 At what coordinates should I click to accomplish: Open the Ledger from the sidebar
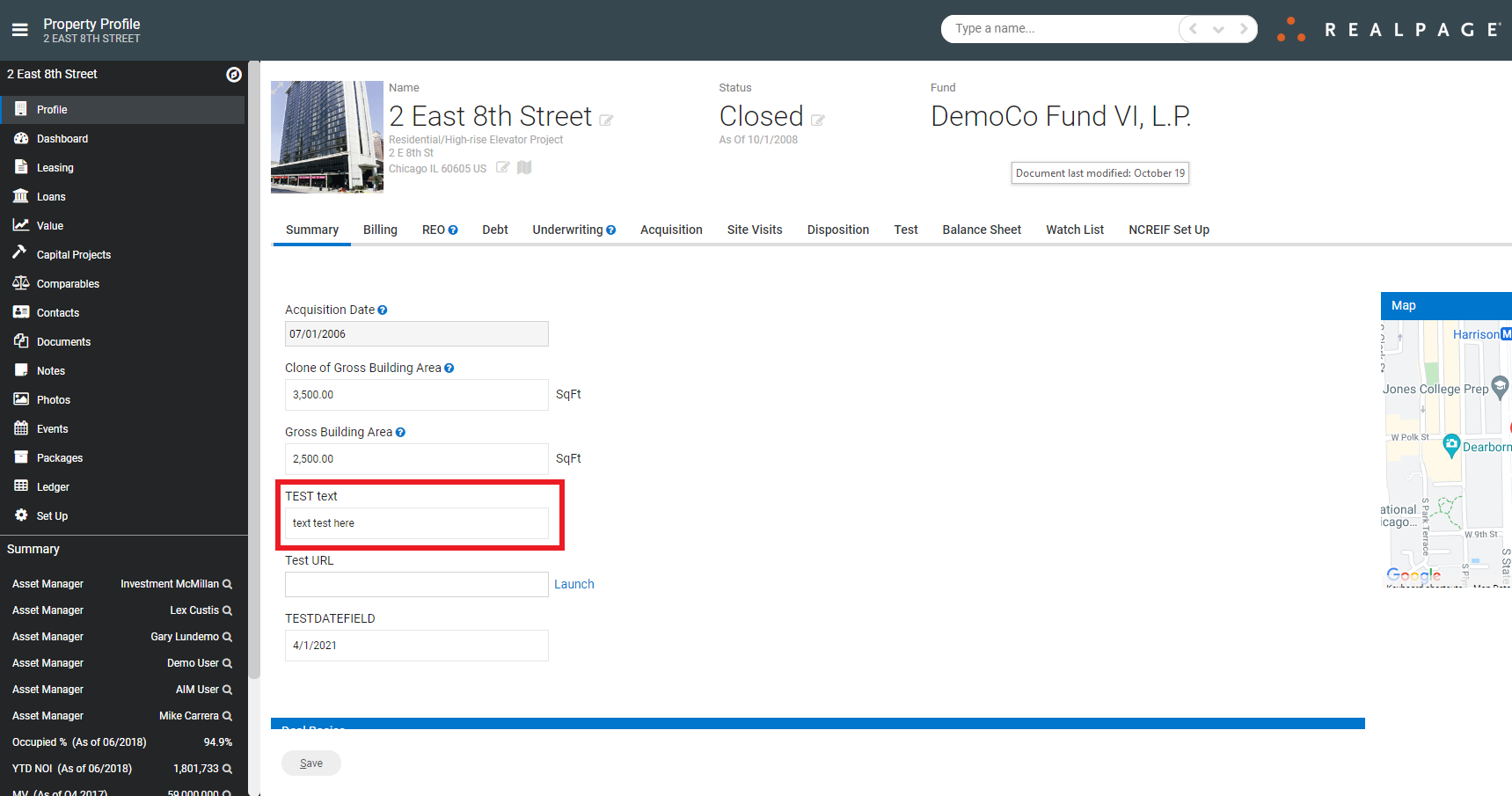point(52,486)
